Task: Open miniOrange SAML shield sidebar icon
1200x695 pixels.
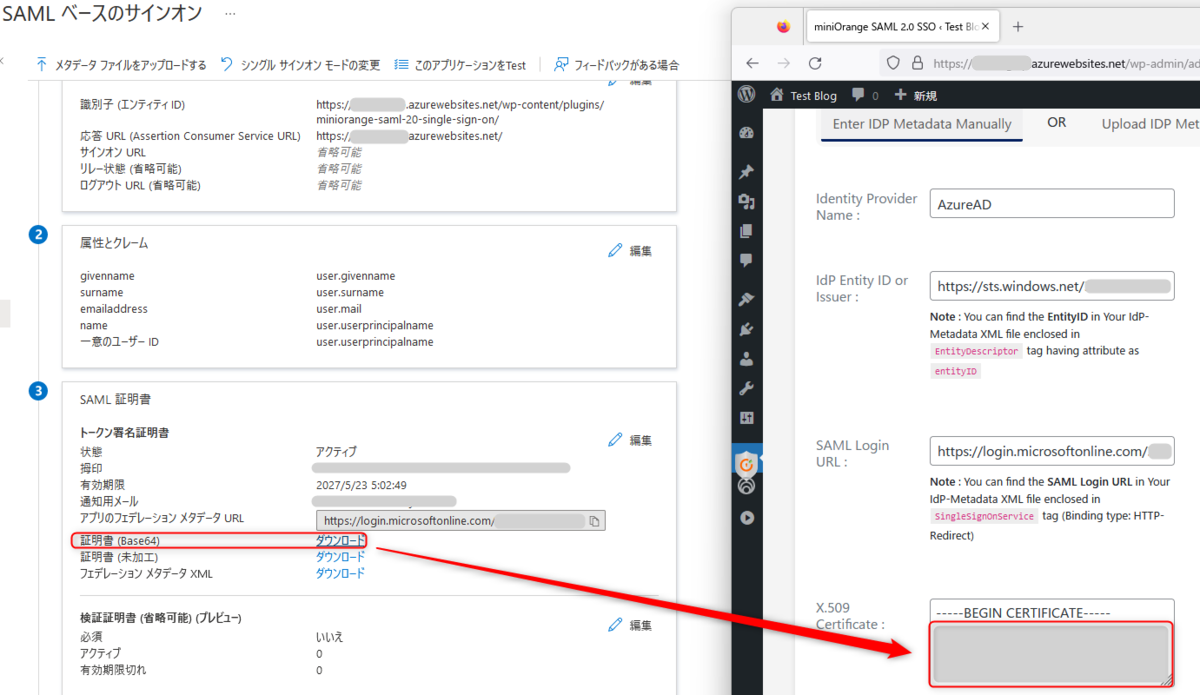Action: click(x=746, y=463)
